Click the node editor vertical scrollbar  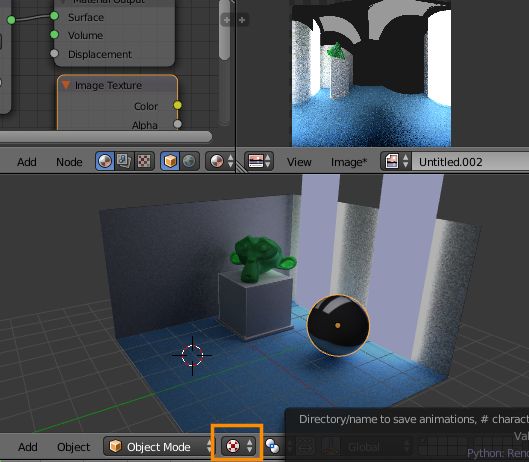[x=224, y=30]
